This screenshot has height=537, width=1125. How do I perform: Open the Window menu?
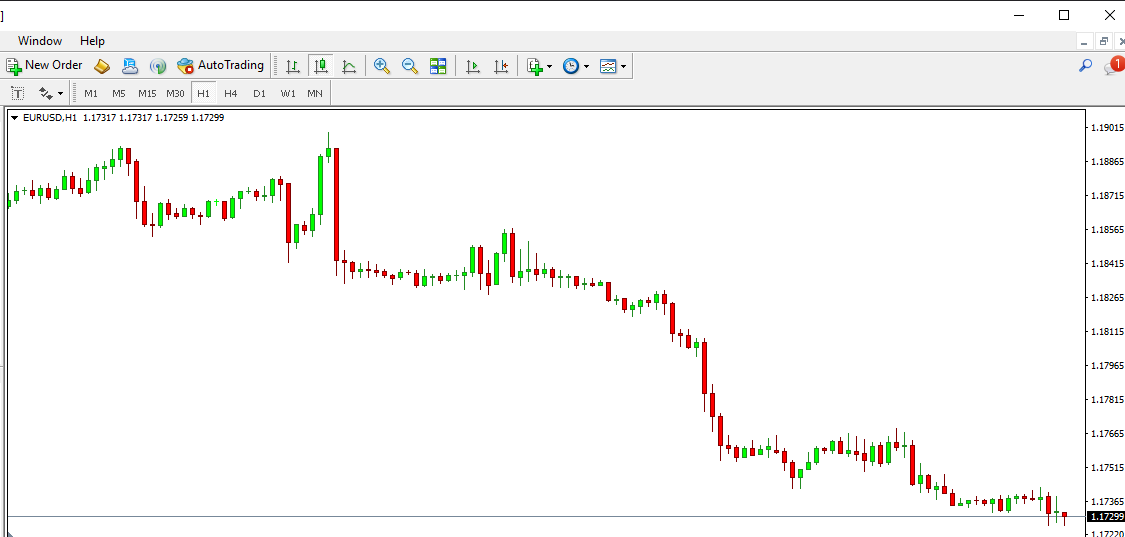pyautogui.click(x=40, y=41)
